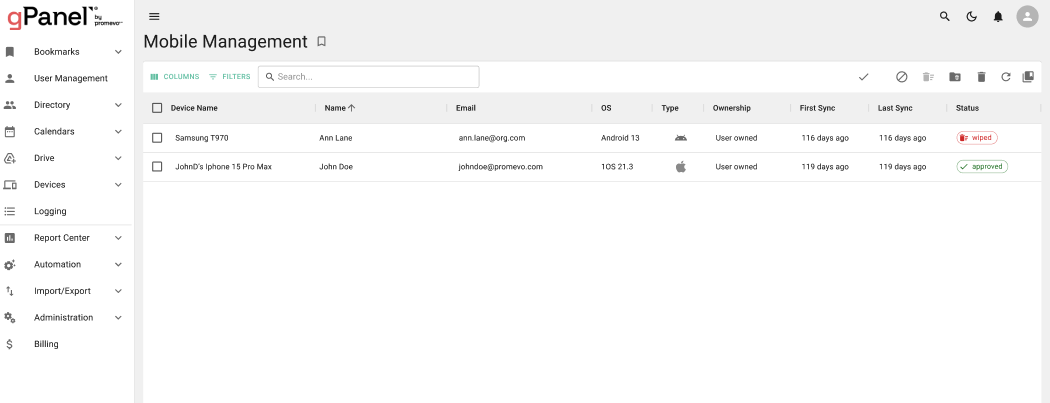
Task: Open the FILTERS button
Action: click(x=230, y=77)
